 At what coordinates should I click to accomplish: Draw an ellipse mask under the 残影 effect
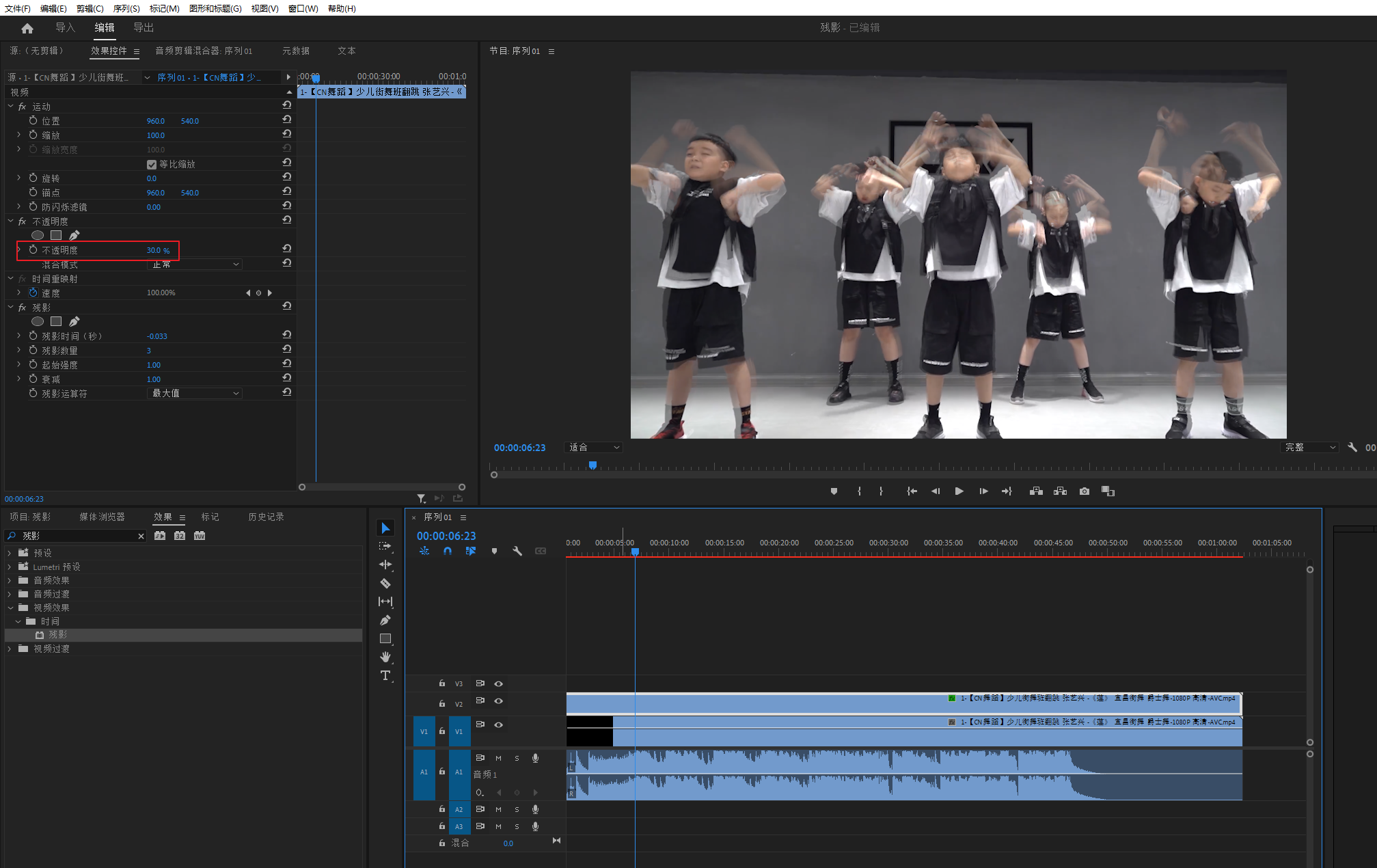click(x=38, y=321)
